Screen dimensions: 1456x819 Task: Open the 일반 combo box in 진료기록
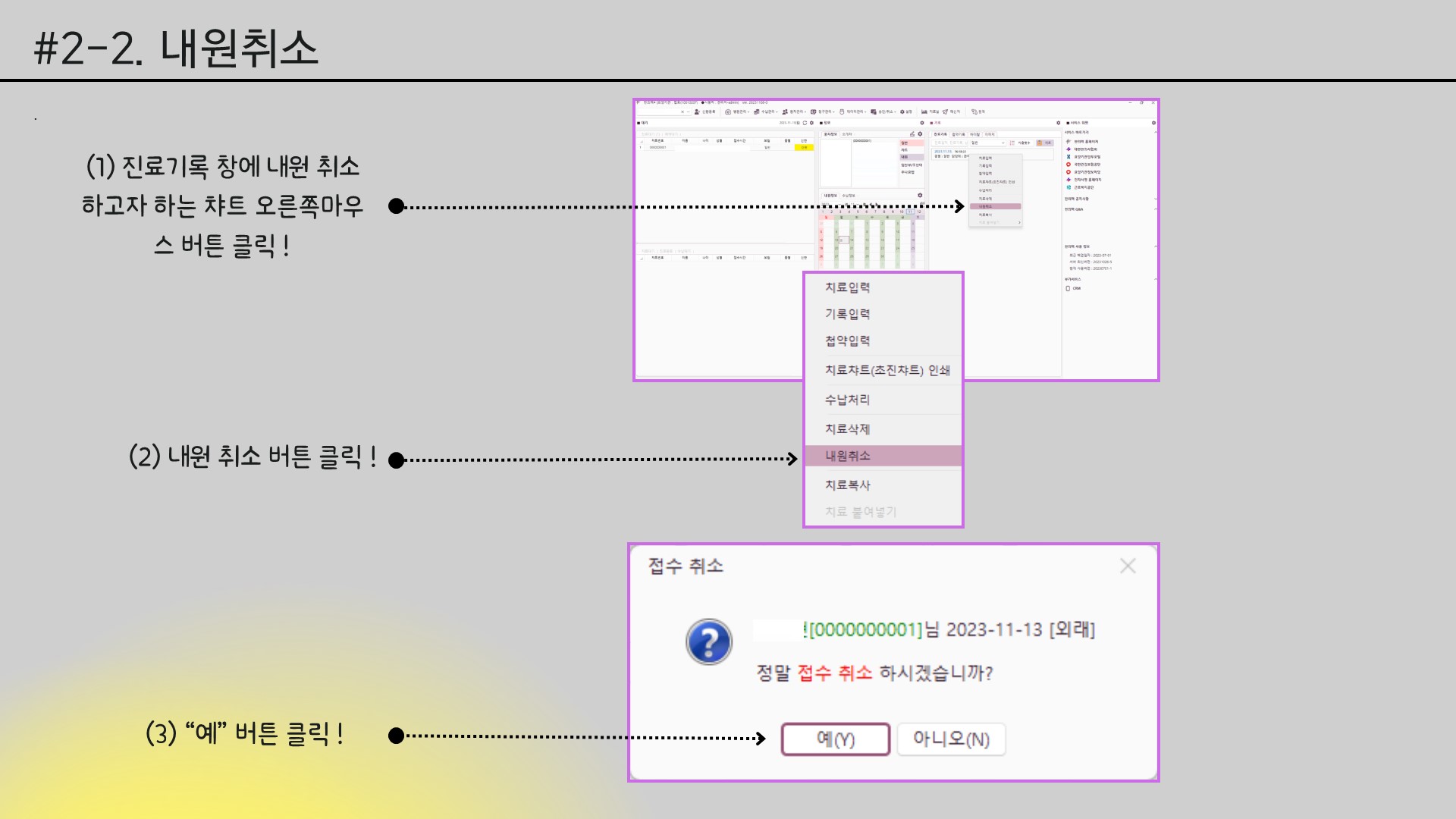[x=987, y=143]
